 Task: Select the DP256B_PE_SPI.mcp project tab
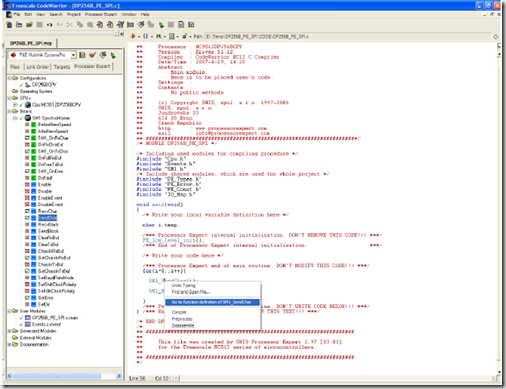click(31, 43)
